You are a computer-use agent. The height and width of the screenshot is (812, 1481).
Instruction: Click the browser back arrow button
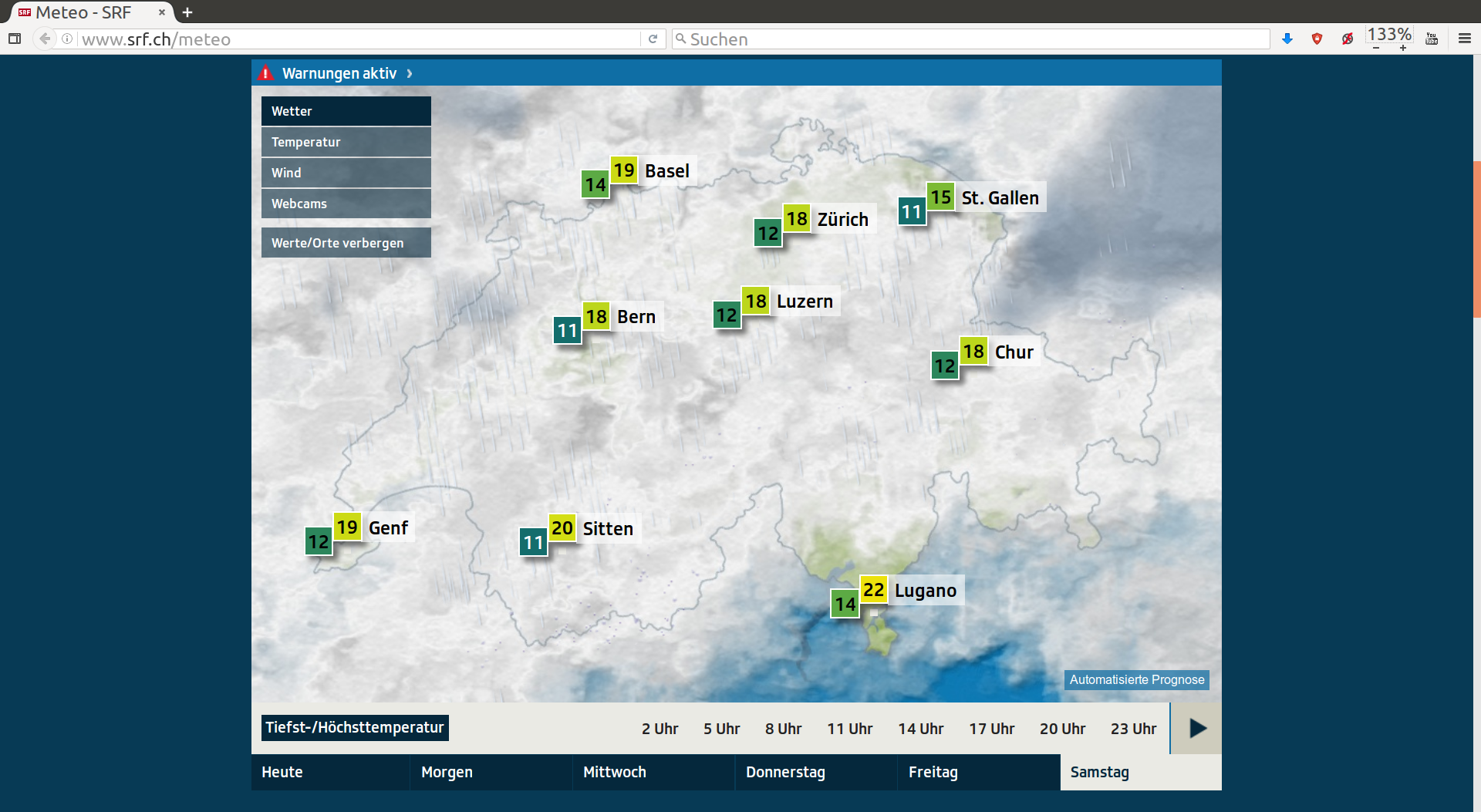[x=45, y=39]
